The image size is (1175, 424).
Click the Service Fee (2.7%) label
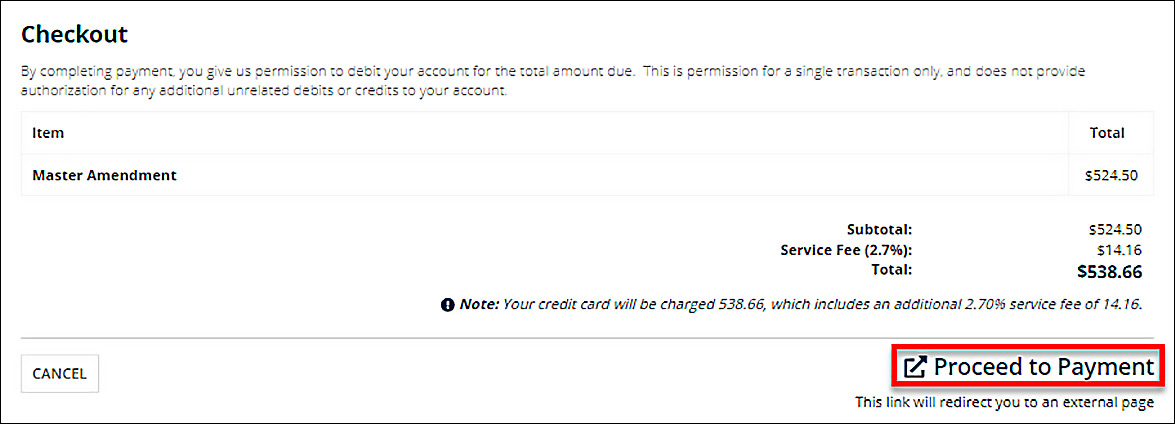[846, 249]
